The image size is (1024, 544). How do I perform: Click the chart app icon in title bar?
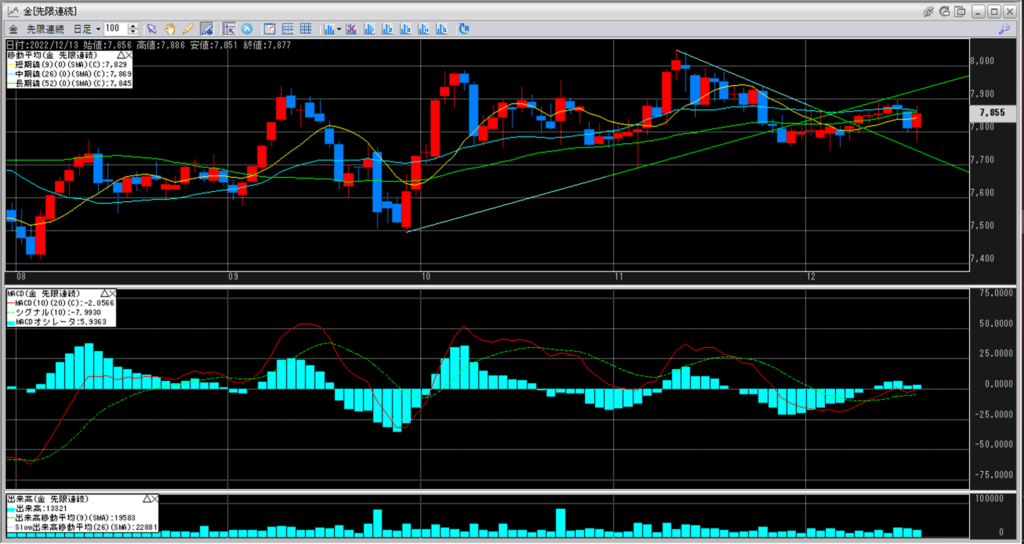click(x=12, y=11)
